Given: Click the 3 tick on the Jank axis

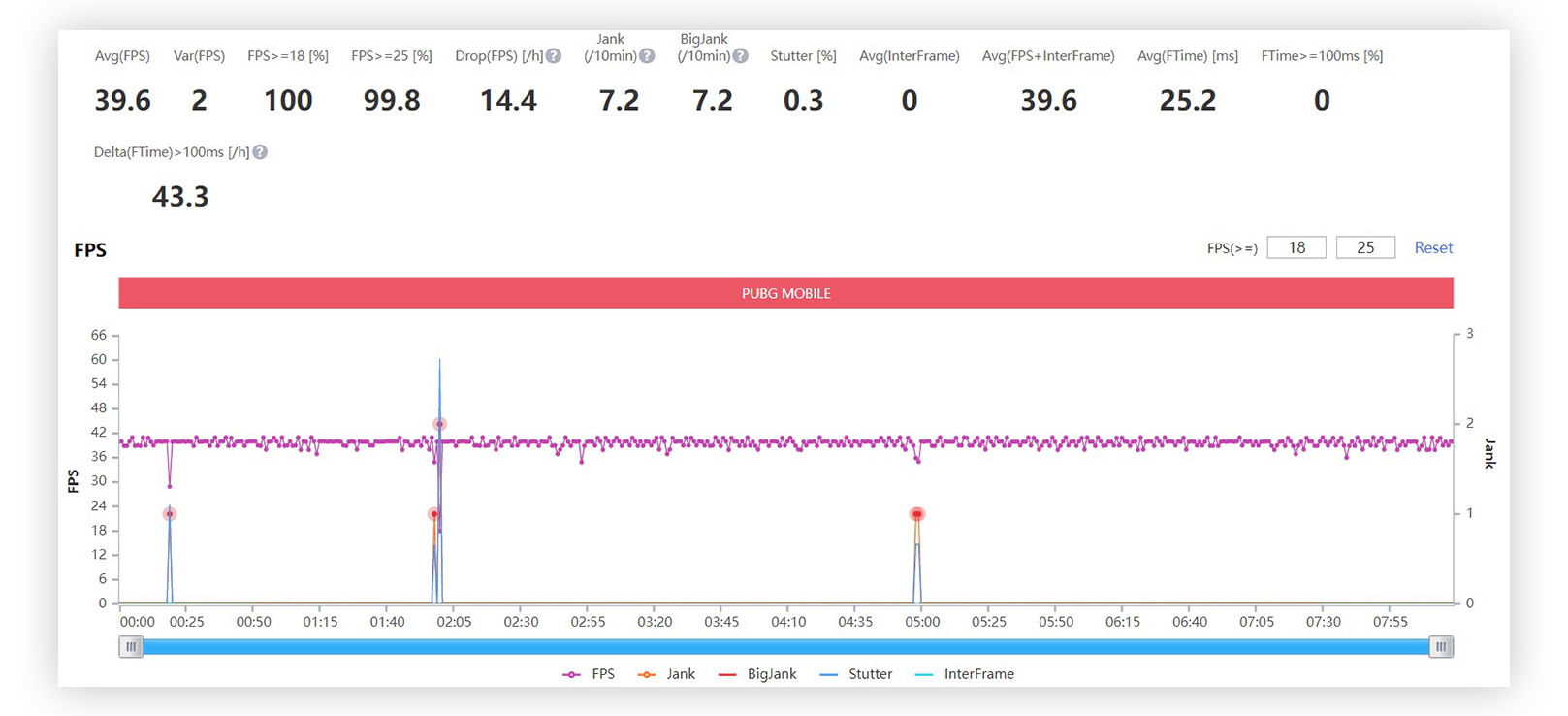Looking at the screenshot, I should [1470, 333].
